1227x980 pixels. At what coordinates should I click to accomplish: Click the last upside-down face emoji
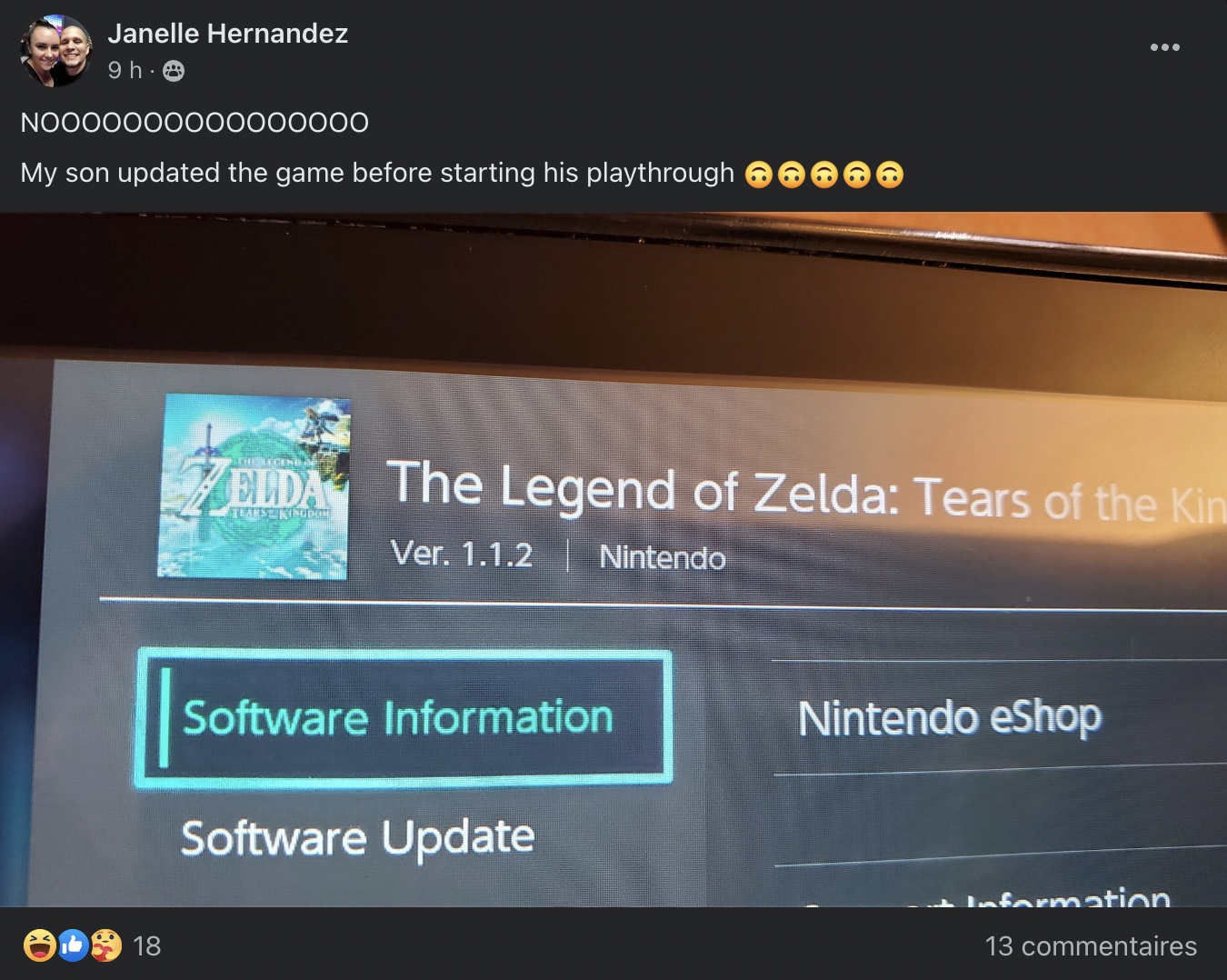click(890, 174)
